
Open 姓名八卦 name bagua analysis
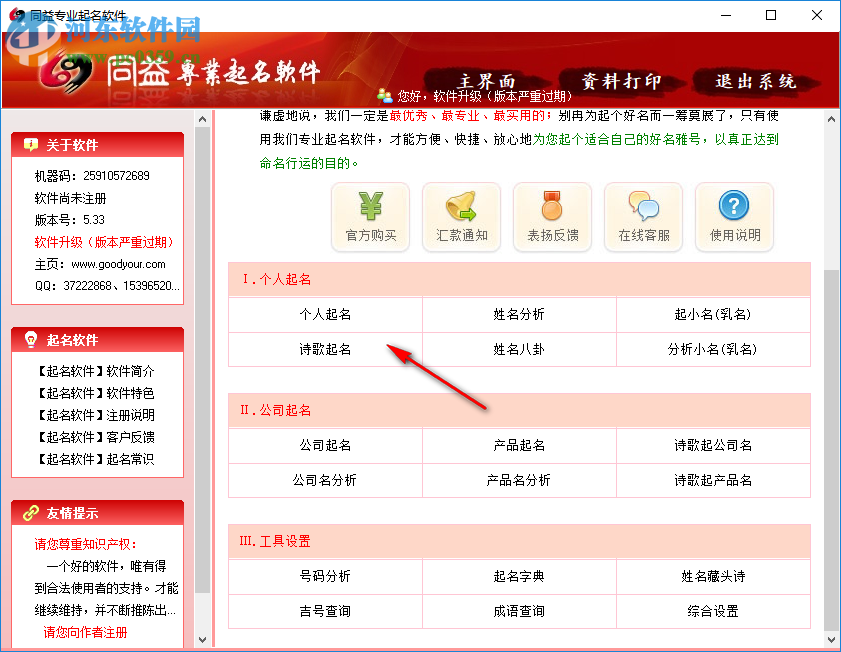(518, 348)
